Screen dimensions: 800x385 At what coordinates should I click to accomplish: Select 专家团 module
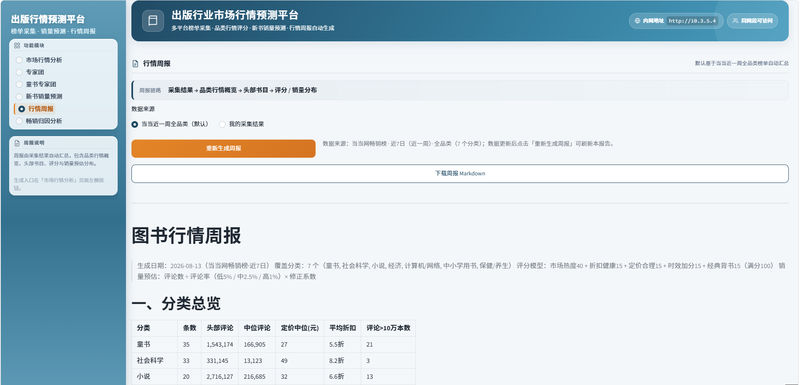click(x=30, y=72)
